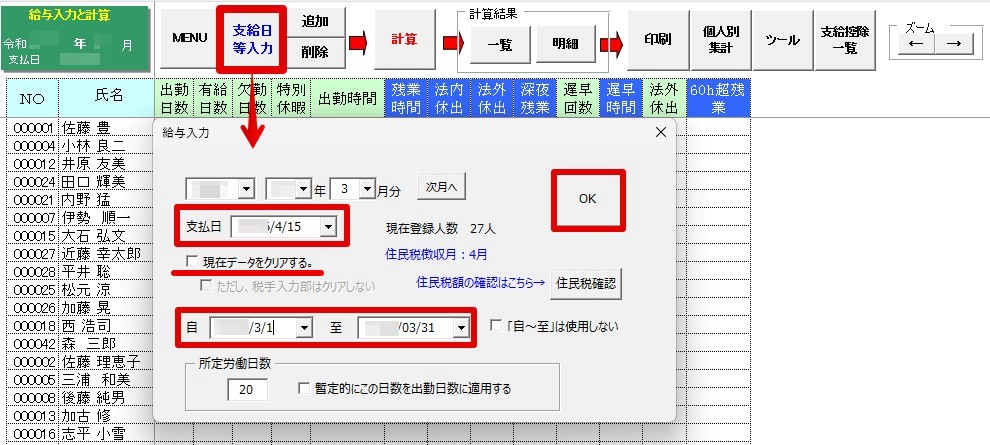Click the 自 start date text field
Viewport: 990px width, 445px height.
click(254, 328)
